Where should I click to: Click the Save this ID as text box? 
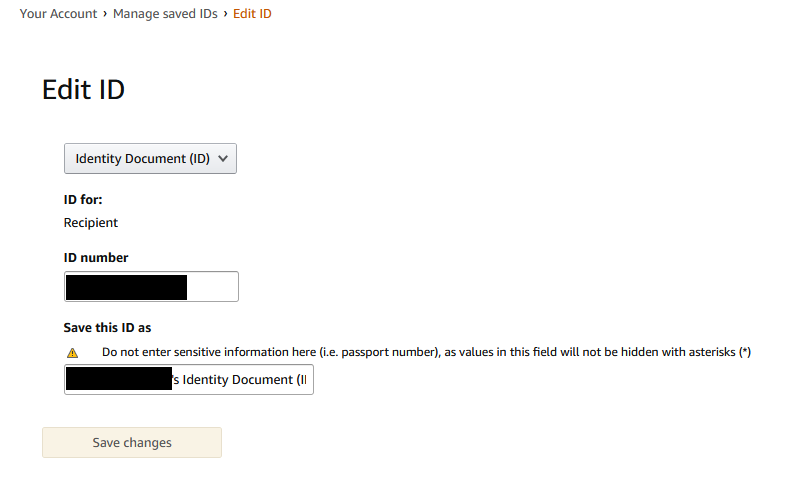pos(188,380)
